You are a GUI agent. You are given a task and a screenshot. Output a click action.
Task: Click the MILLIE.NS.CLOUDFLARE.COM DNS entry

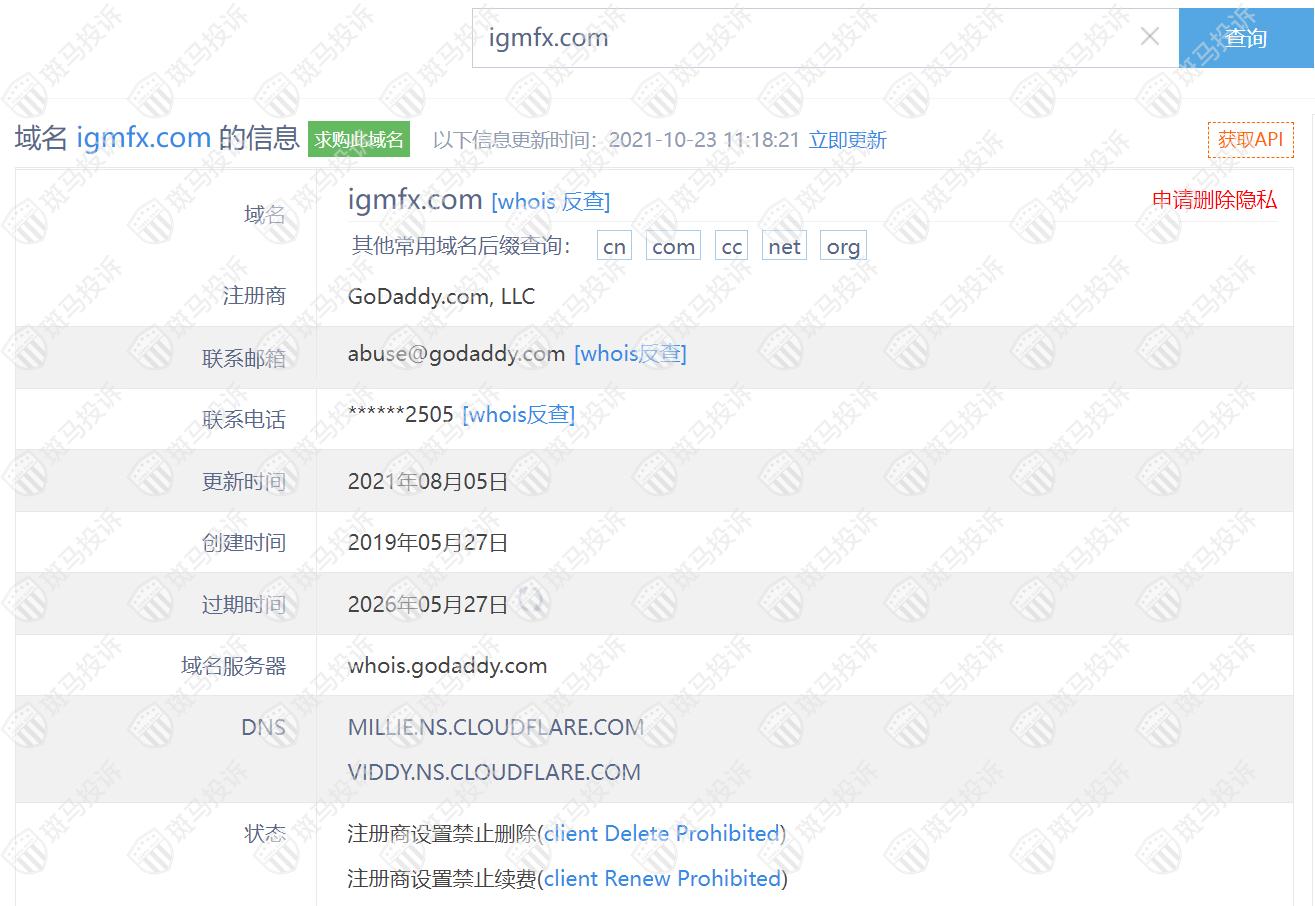(x=495, y=727)
